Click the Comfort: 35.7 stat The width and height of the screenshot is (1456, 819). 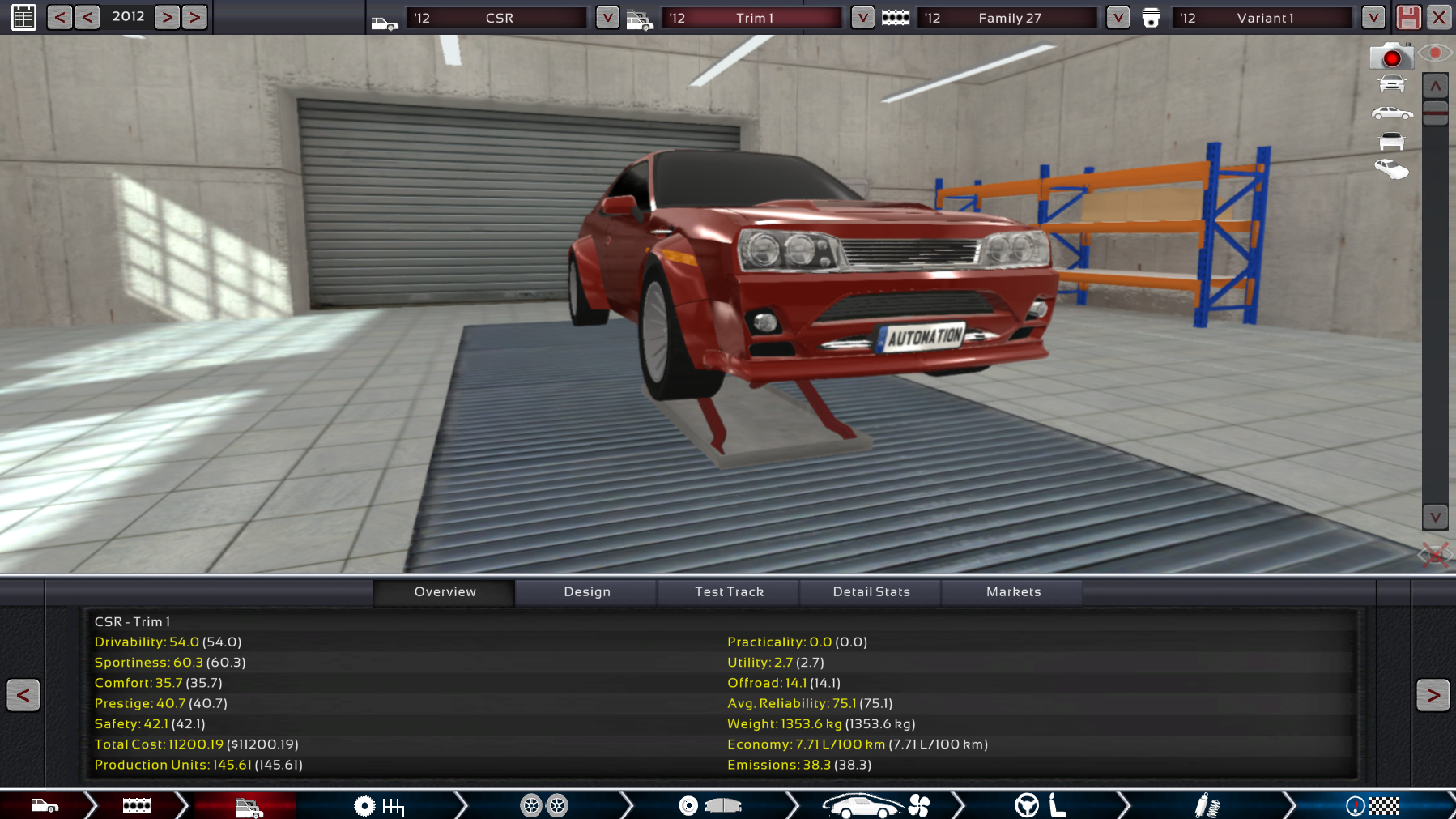tap(158, 683)
